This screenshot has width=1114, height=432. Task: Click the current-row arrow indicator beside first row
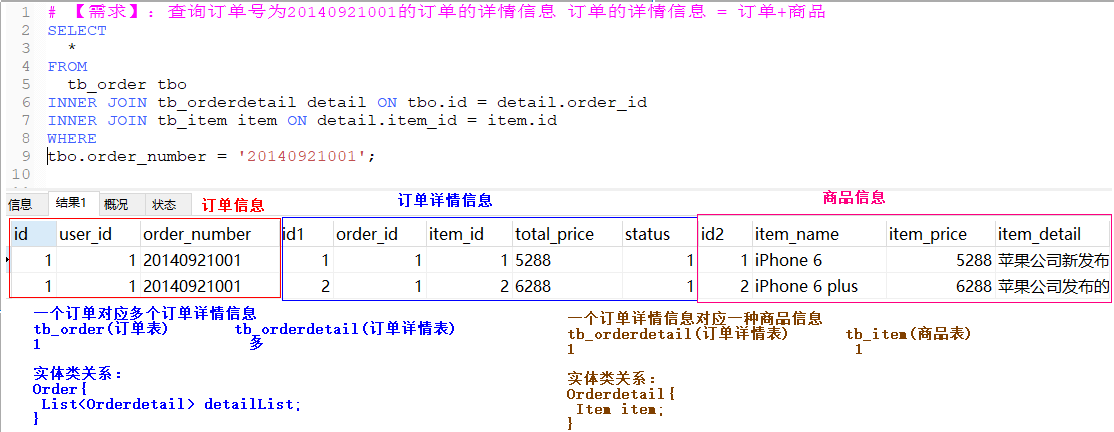(5, 260)
